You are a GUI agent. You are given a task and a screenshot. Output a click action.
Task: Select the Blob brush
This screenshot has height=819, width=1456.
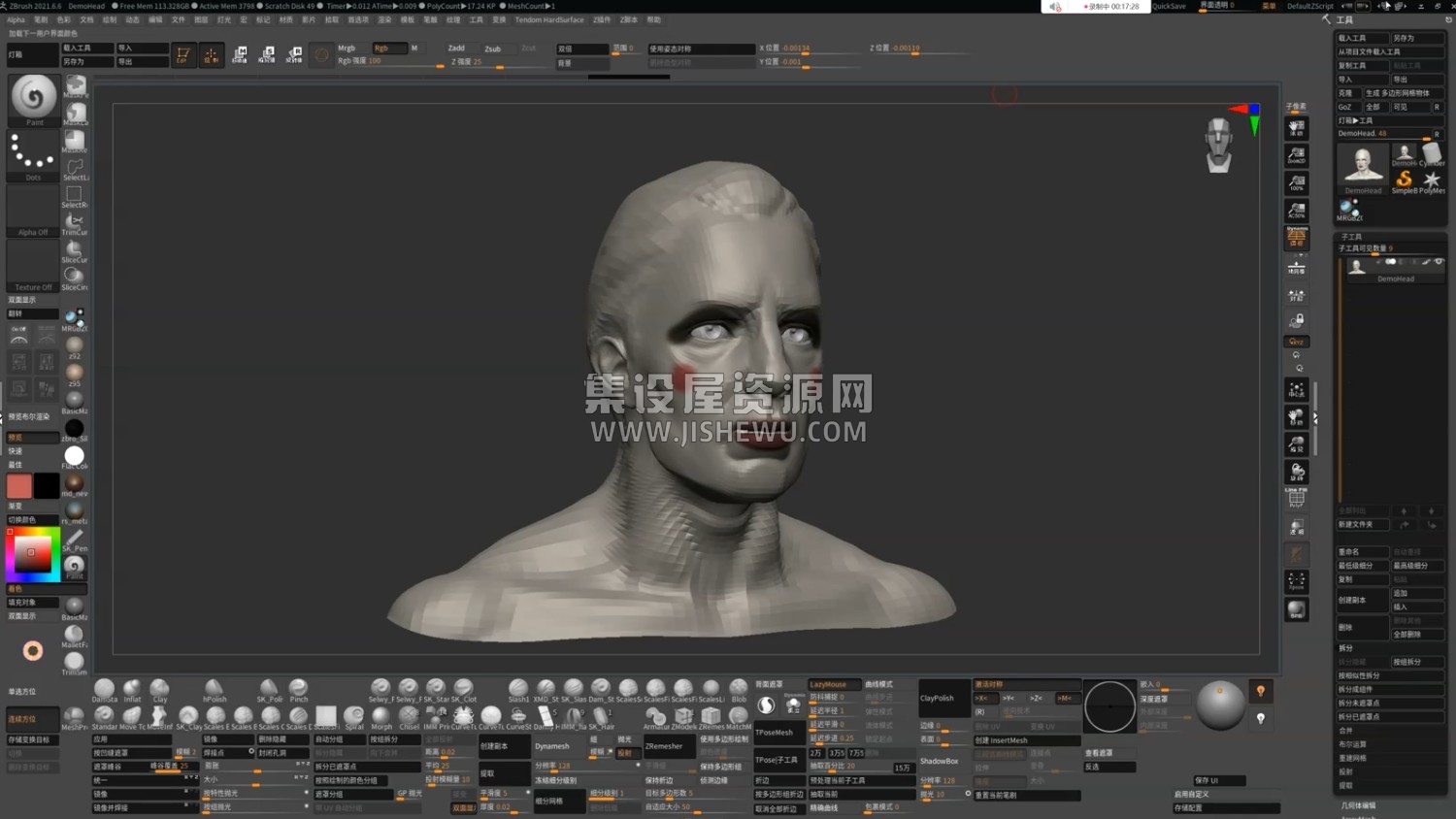tap(739, 690)
